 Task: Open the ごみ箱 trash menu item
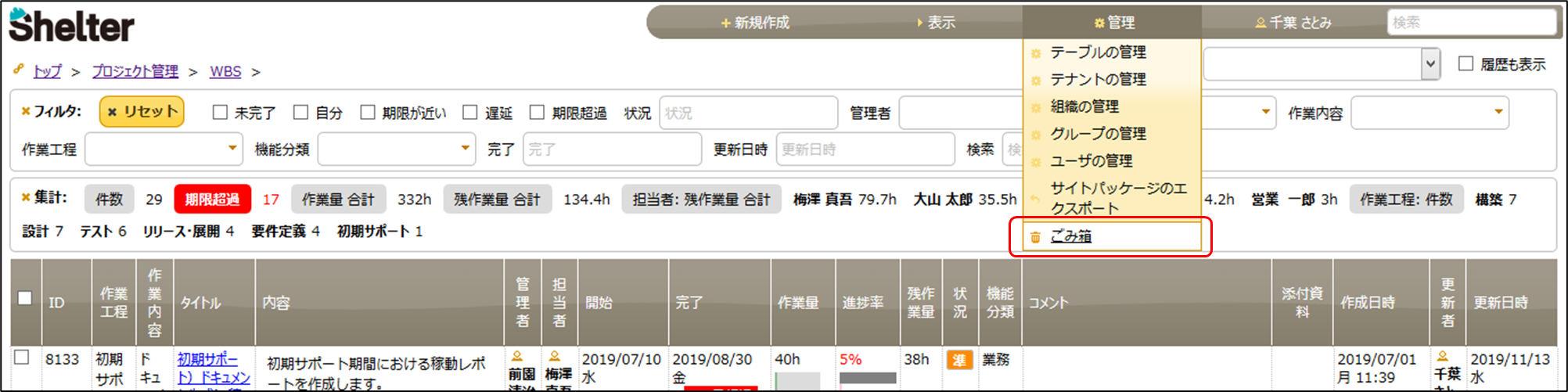[x=1070, y=236]
